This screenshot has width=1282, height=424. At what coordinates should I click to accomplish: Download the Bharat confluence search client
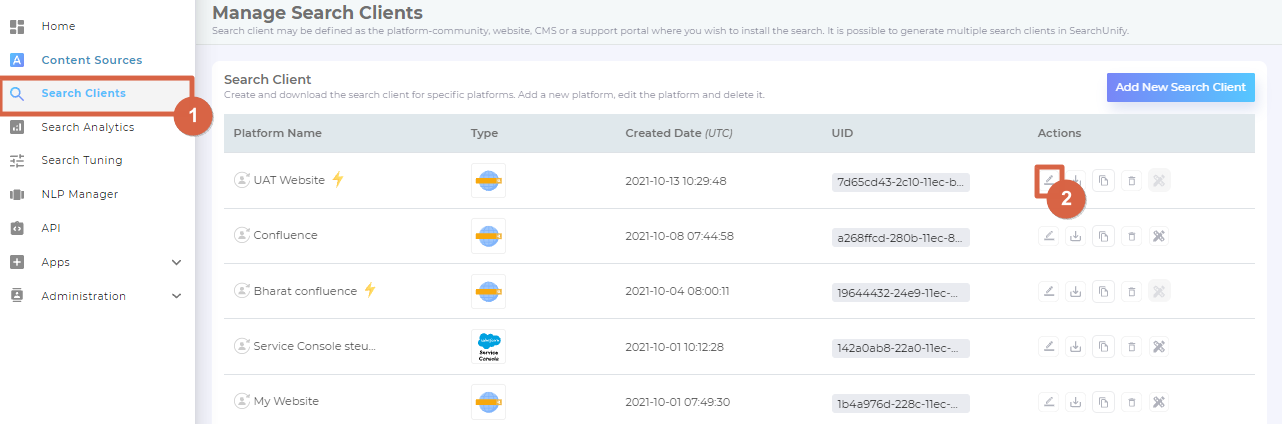[1075, 291]
